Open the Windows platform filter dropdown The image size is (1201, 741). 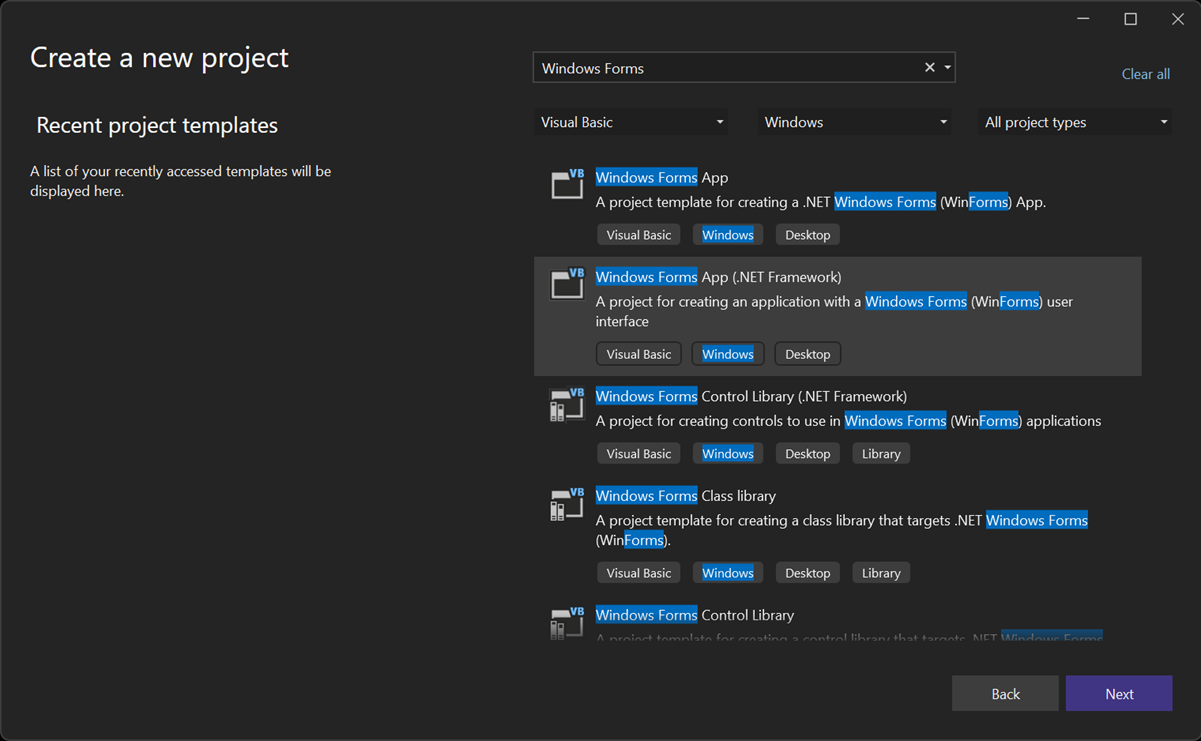(854, 121)
